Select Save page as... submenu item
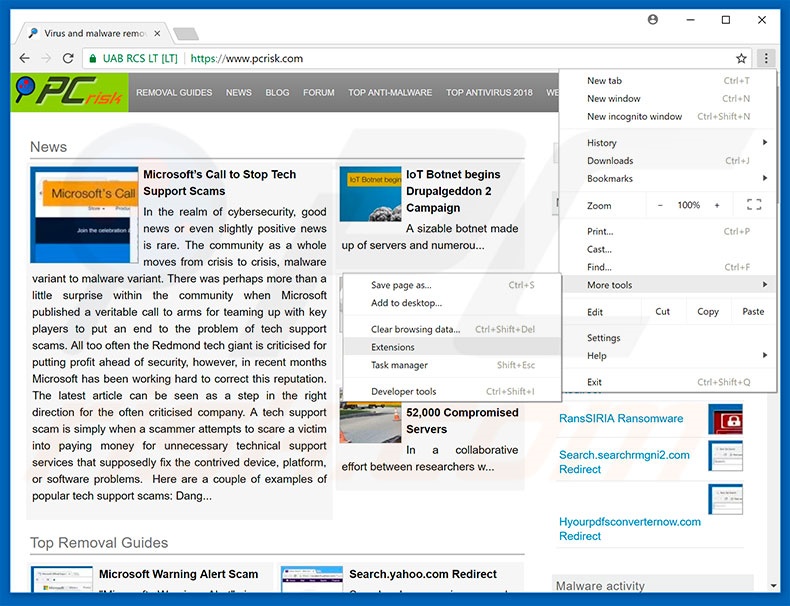Viewport: 790px width, 606px height. coord(452,285)
